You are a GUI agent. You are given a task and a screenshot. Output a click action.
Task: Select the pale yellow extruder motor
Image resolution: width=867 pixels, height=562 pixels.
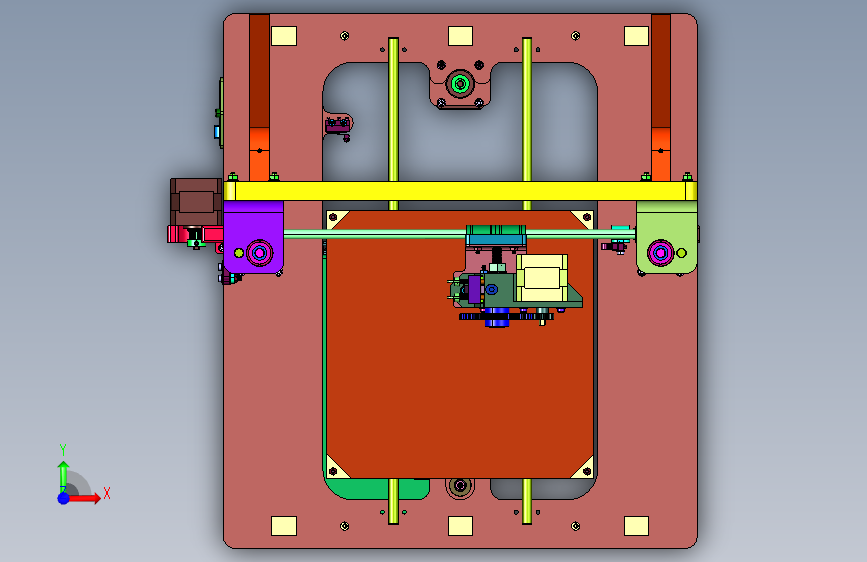542,278
